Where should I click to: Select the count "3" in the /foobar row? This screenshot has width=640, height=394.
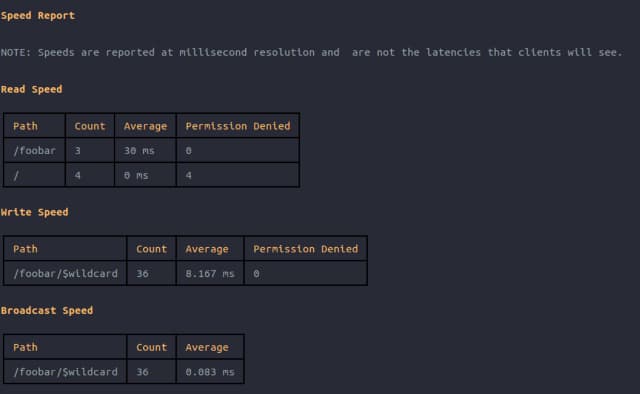click(90, 151)
